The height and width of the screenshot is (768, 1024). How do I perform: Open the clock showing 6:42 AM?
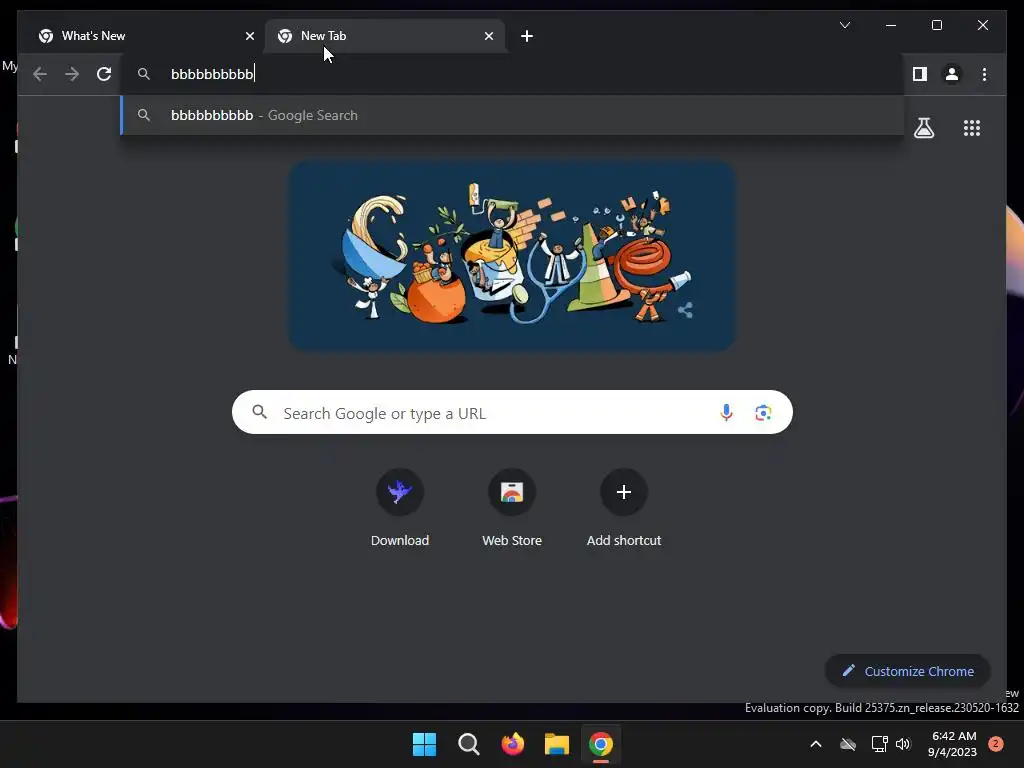click(x=952, y=744)
